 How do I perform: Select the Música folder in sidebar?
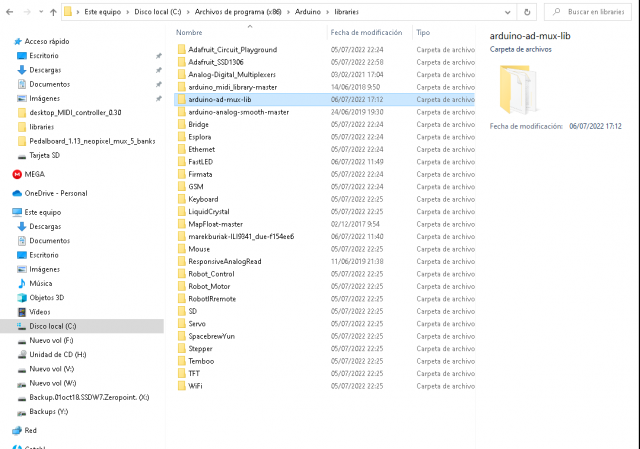click(x=40, y=283)
